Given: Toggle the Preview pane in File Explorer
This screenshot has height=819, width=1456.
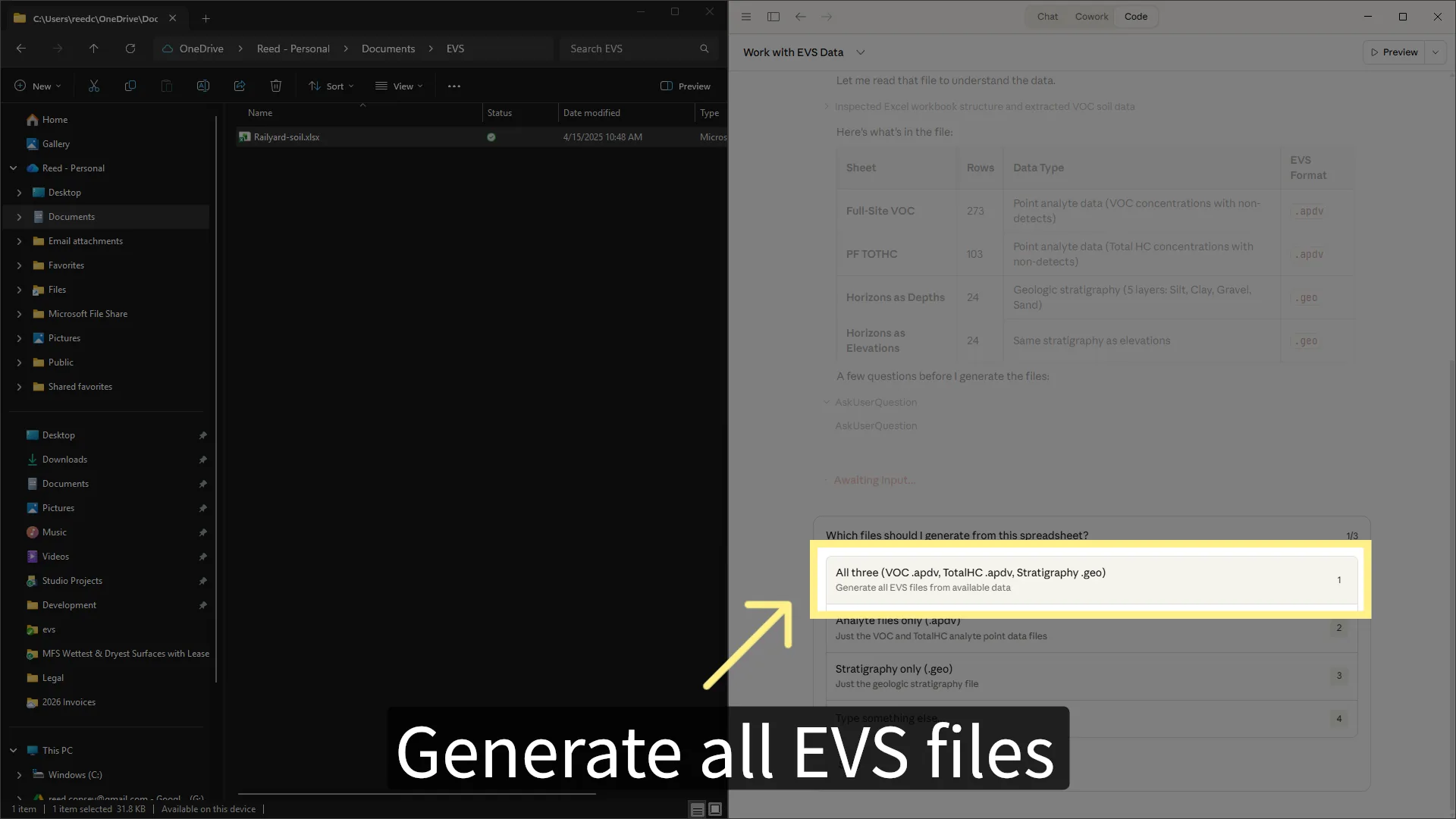Looking at the screenshot, I should pos(686,86).
